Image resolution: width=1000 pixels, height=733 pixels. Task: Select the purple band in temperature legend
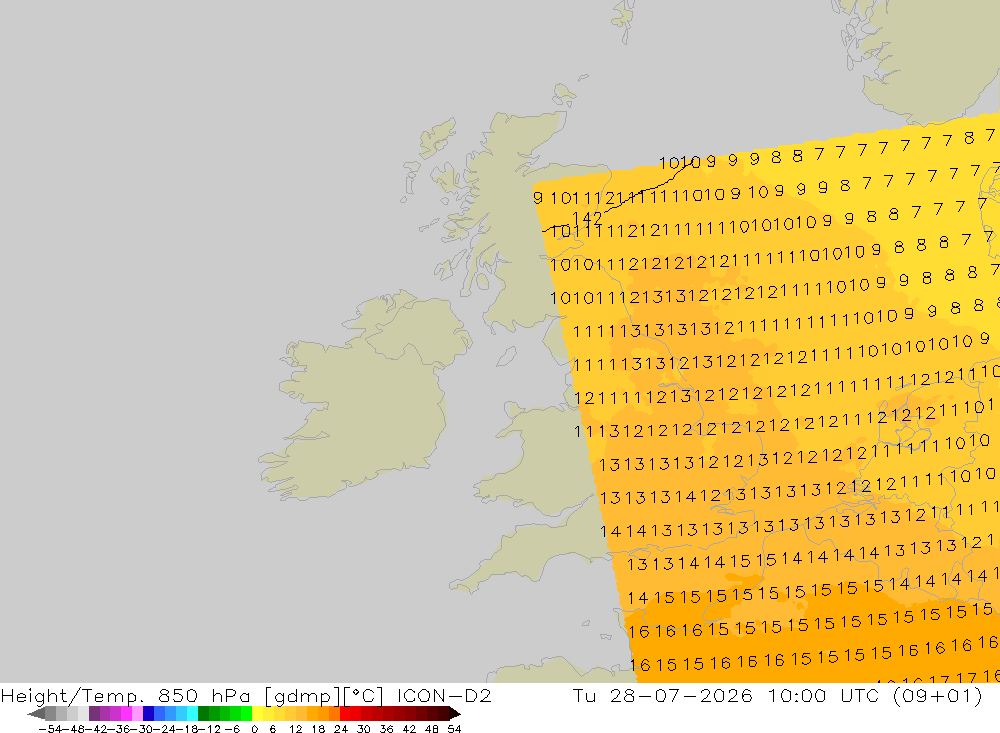pyautogui.click(x=94, y=714)
